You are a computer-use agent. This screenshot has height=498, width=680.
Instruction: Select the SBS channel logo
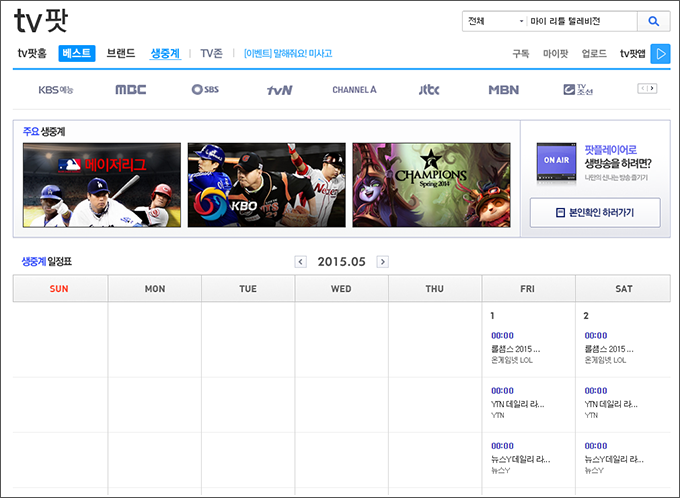(x=205, y=89)
